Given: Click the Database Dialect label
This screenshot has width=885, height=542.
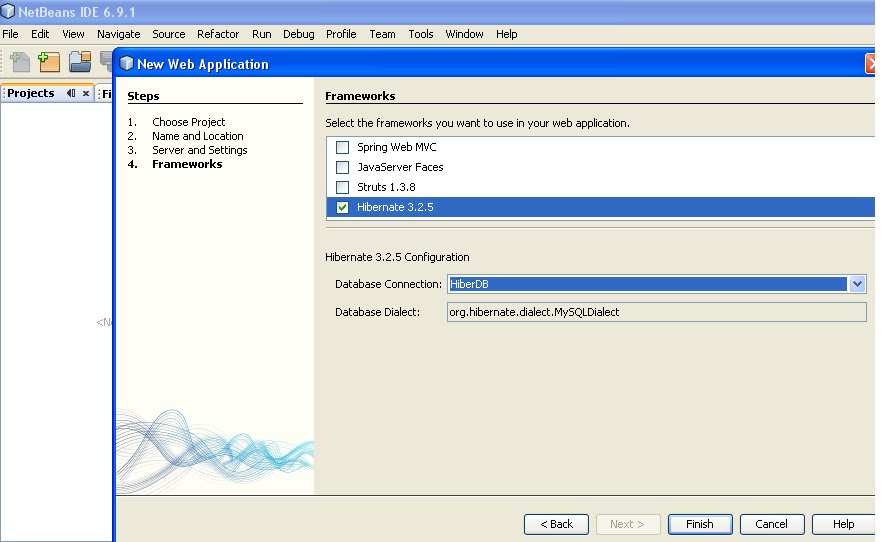Looking at the screenshot, I should 377,312.
